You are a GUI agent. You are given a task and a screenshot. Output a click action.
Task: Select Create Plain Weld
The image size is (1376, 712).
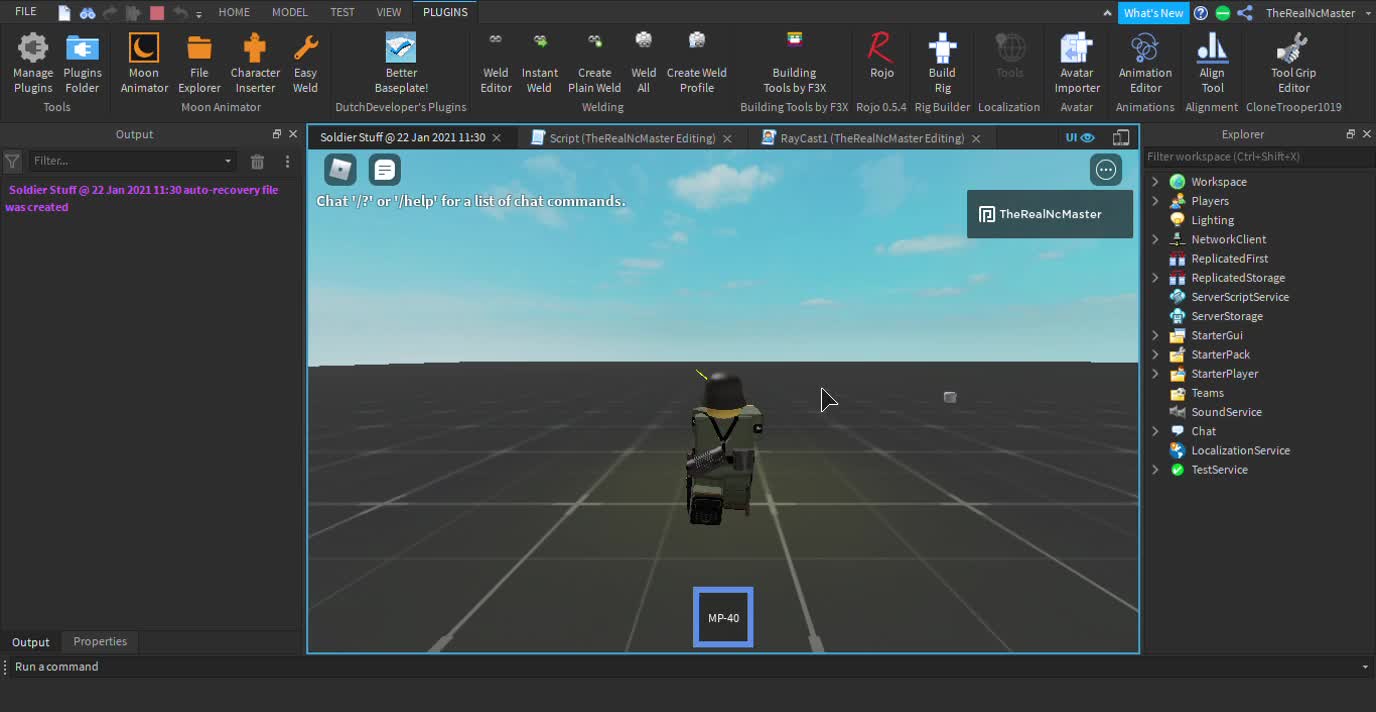(594, 64)
